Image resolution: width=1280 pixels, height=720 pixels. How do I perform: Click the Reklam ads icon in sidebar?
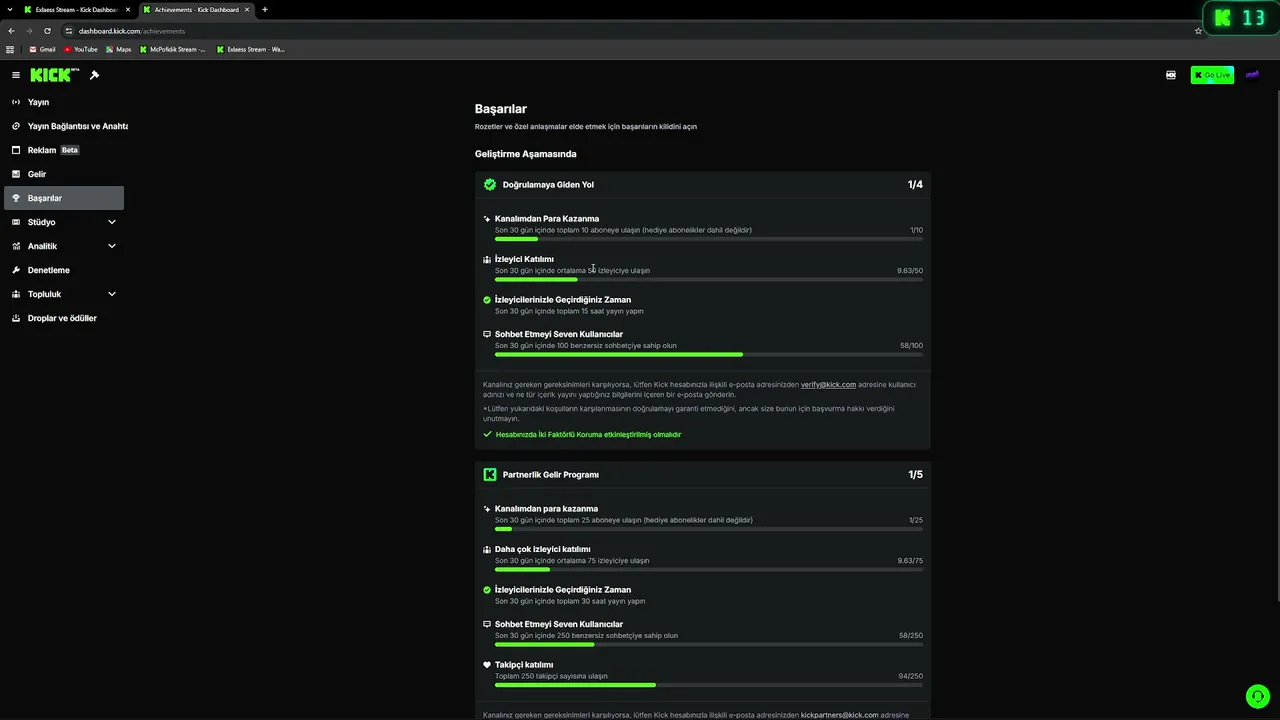point(16,150)
